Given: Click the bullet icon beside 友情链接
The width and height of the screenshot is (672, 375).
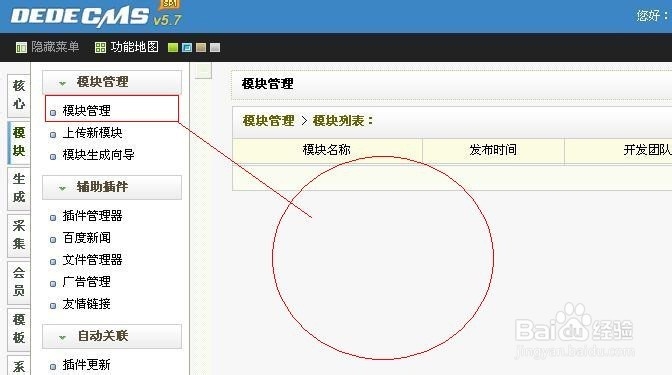Looking at the screenshot, I should [53, 306].
